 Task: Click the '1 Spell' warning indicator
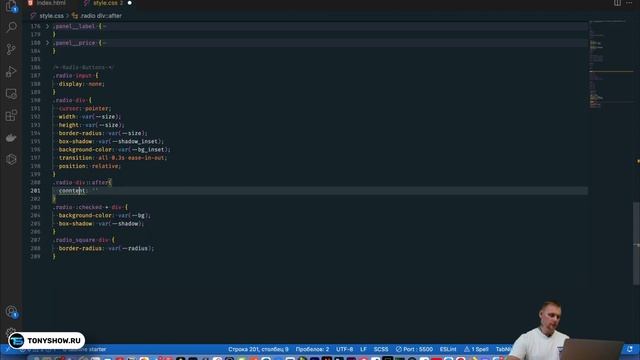coord(476,349)
